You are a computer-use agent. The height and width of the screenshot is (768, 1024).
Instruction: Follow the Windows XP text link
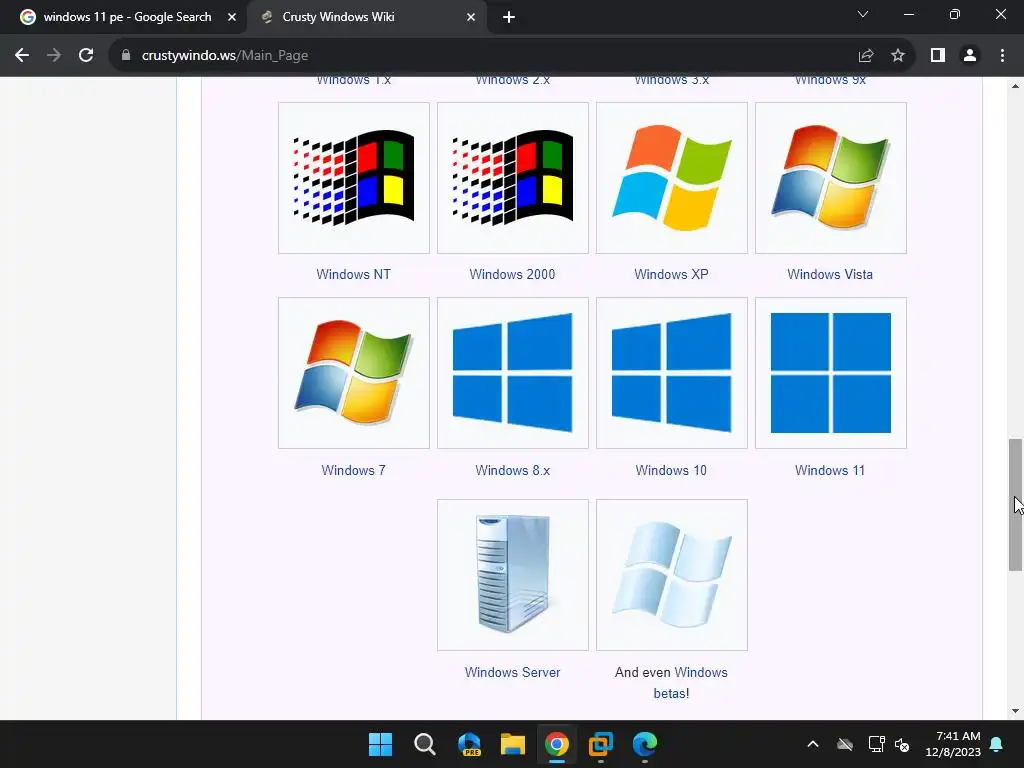671,274
